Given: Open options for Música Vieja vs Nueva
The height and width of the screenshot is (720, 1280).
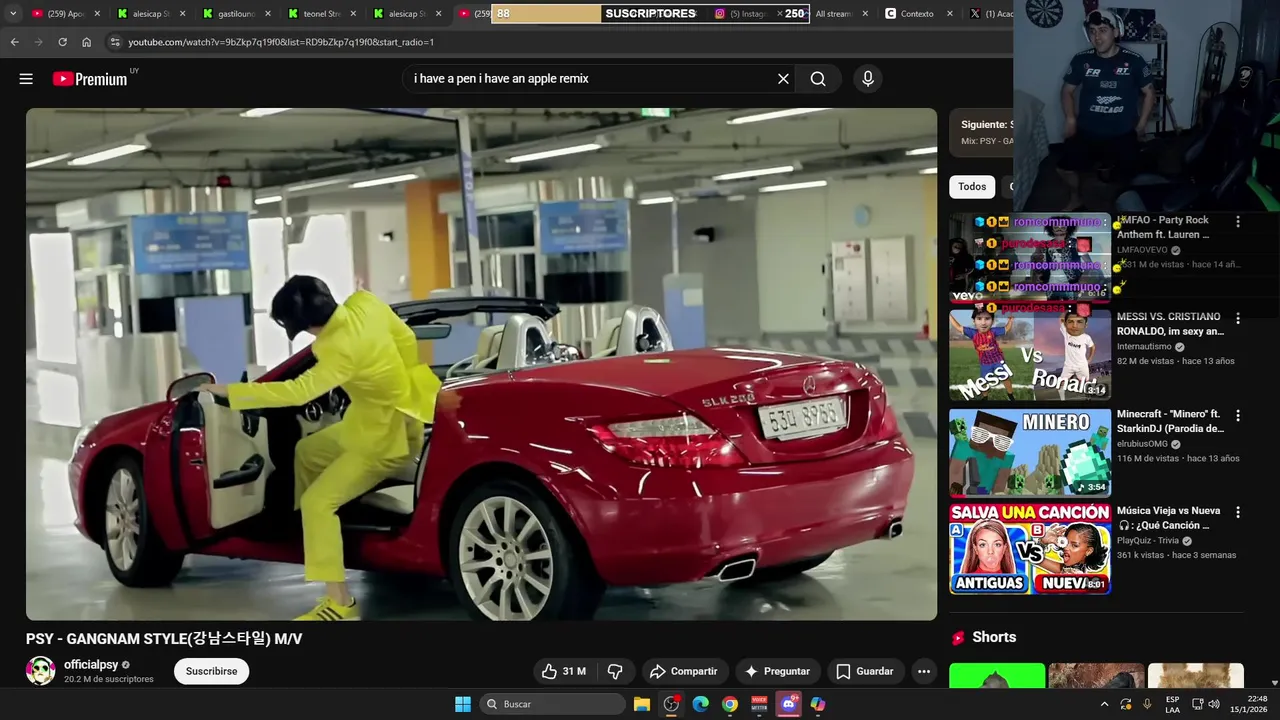Looking at the screenshot, I should pyautogui.click(x=1238, y=512).
